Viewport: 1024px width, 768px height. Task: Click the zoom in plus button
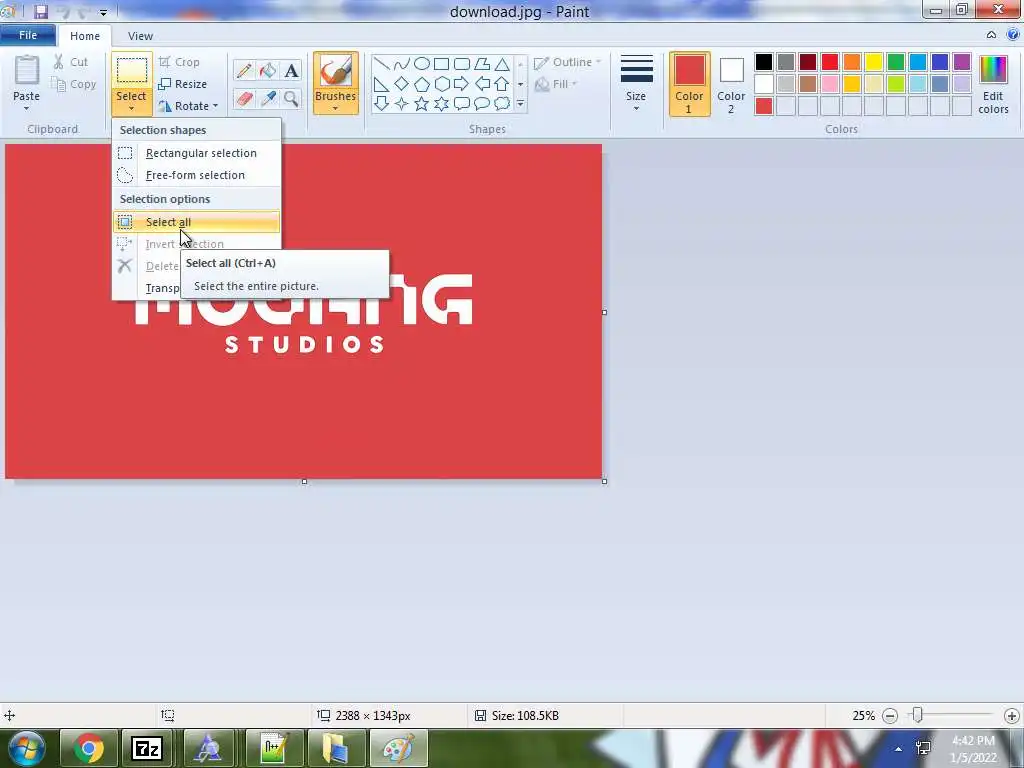[1012, 716]
